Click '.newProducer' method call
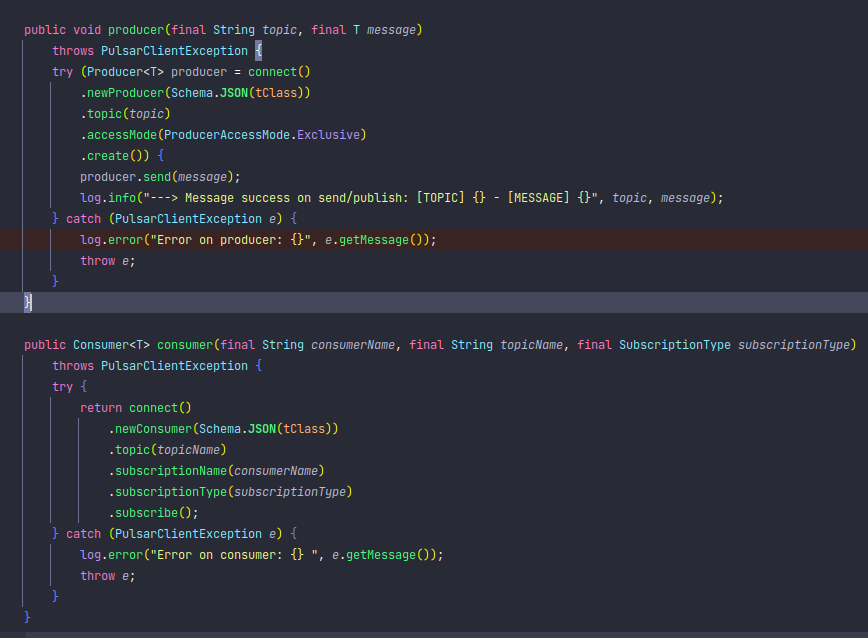The image size is (868, 638). (x=122, y=93)
